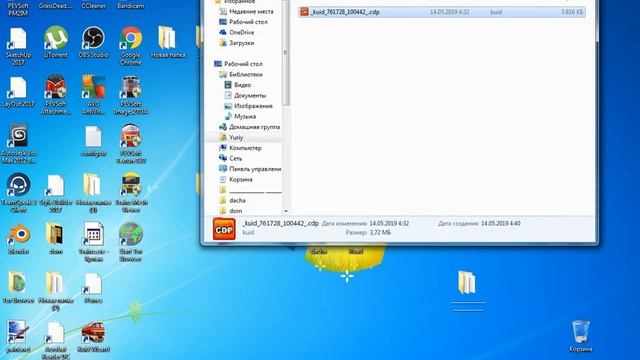This screenshot has height=360, width=640.
Task: Click the small icon of the _kuid_761728_100442_.cdp row
Action: 304,12
